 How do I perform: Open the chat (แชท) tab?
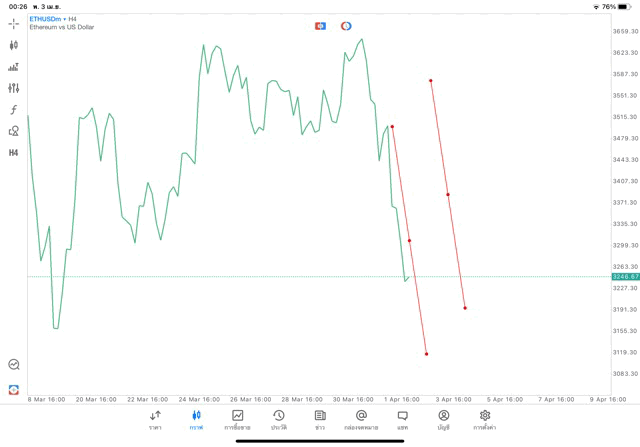tap(402, 420)
